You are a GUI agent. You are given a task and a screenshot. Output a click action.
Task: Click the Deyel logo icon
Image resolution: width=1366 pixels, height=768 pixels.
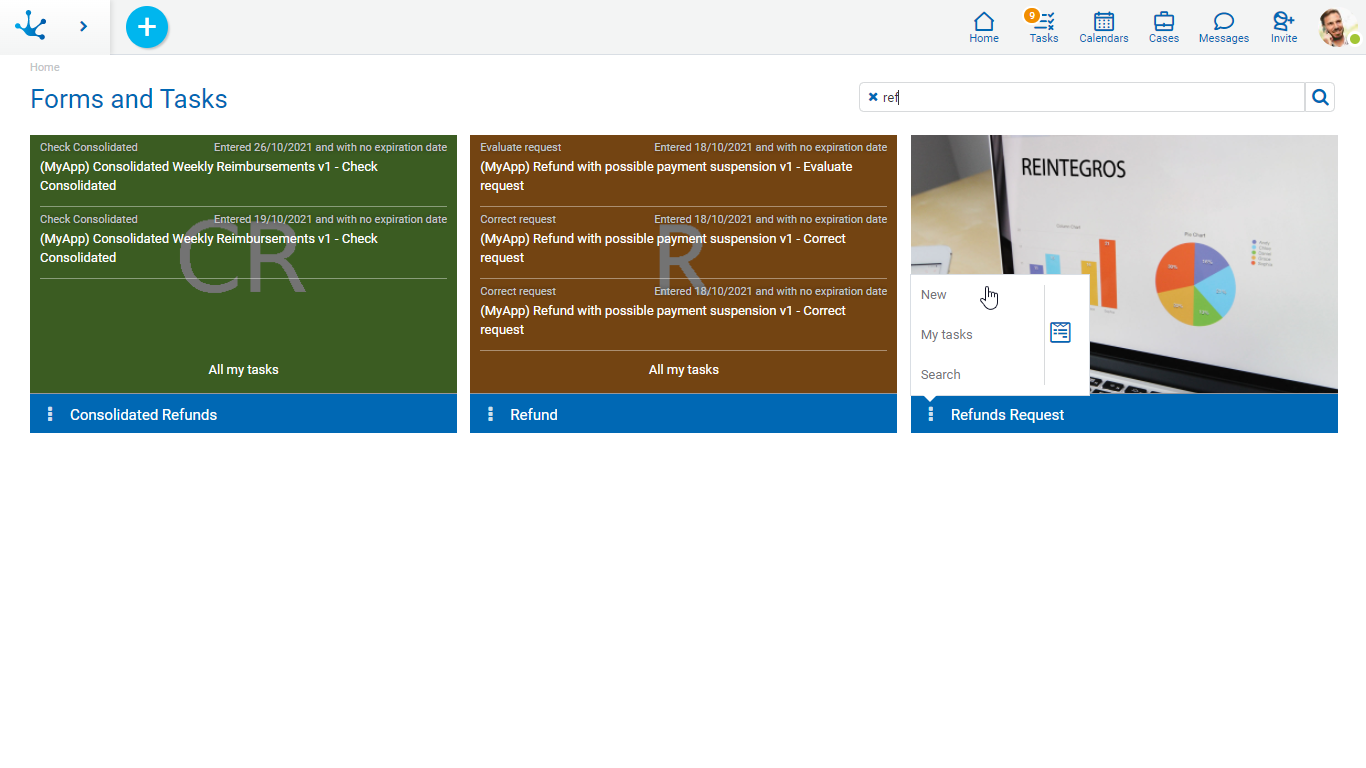tap(31, 26)
